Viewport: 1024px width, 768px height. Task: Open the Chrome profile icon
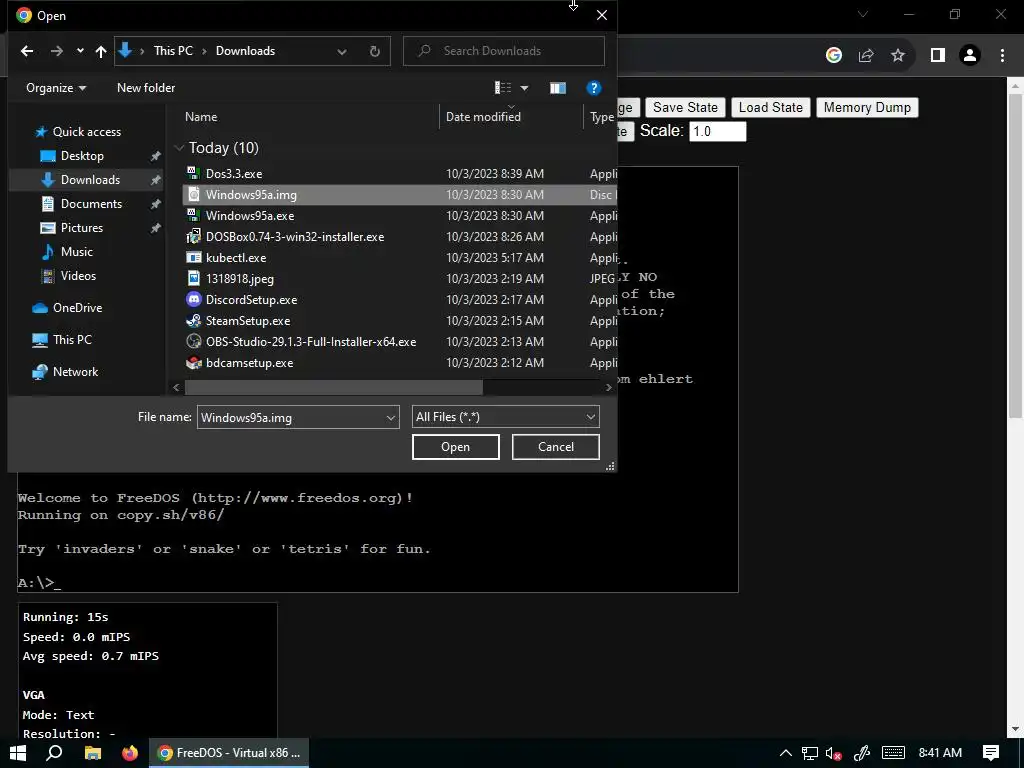click(x=970, y=56)
